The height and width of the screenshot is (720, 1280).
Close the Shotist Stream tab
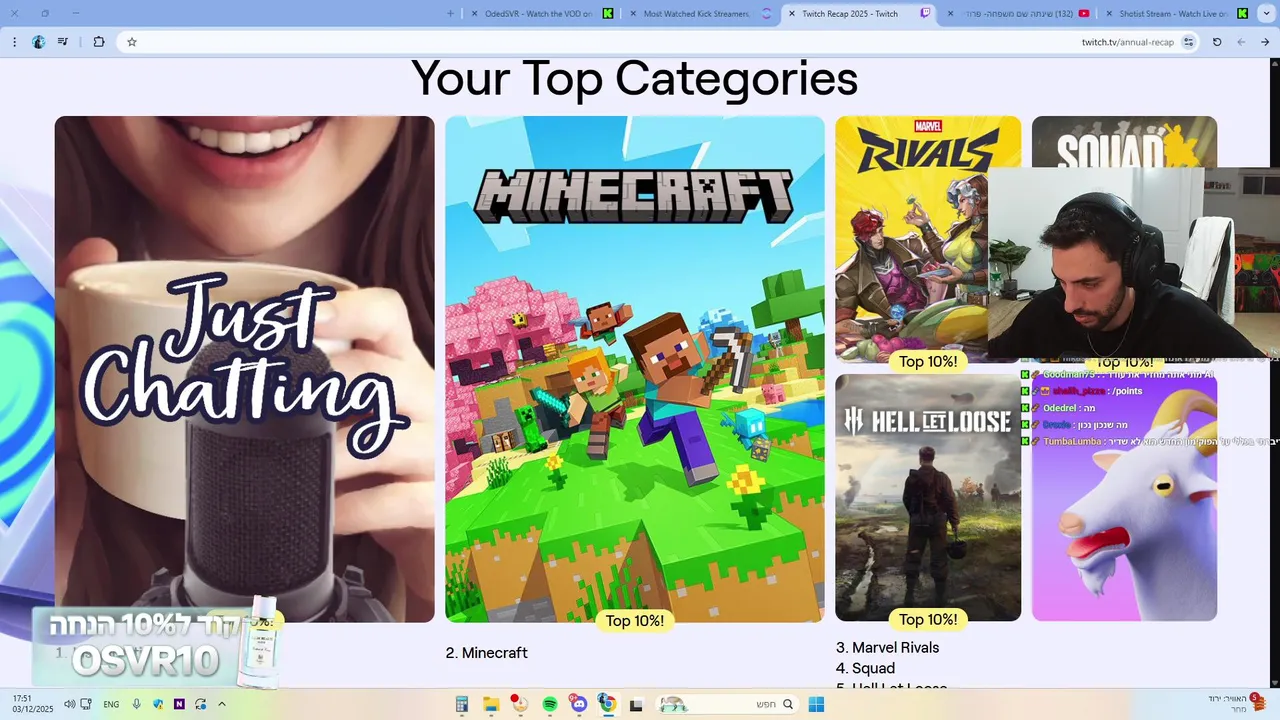1108,14
